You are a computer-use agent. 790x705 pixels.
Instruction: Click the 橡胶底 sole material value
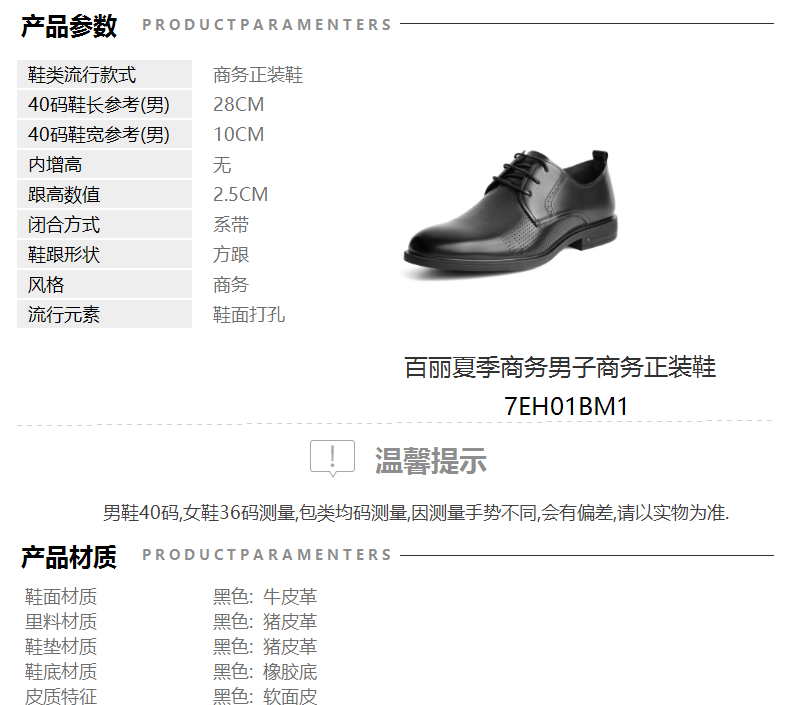coord(290,672)
